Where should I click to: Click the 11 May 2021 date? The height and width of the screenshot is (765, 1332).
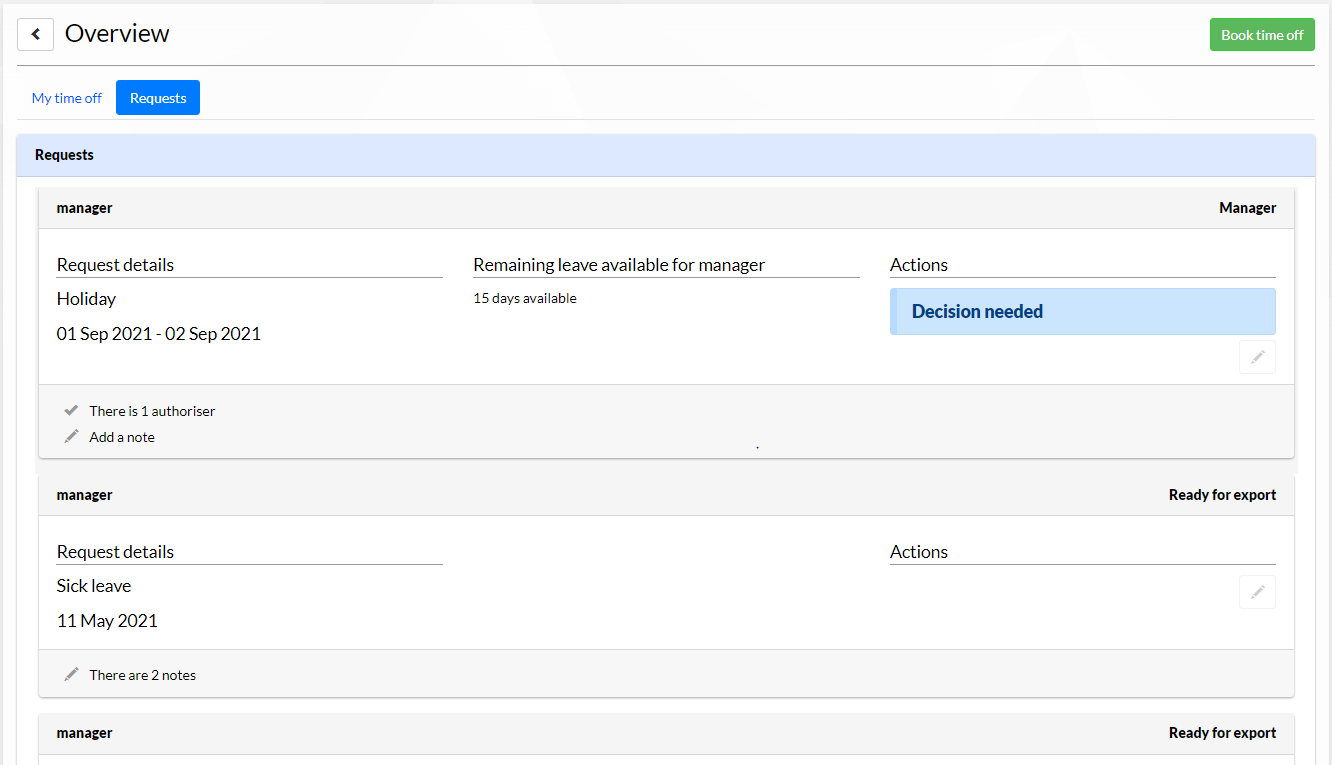[107, 621]
